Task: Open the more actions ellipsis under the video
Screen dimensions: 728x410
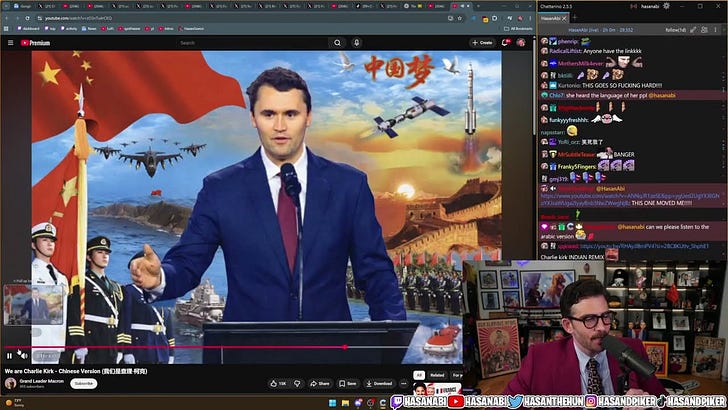Action: point(403,384)
